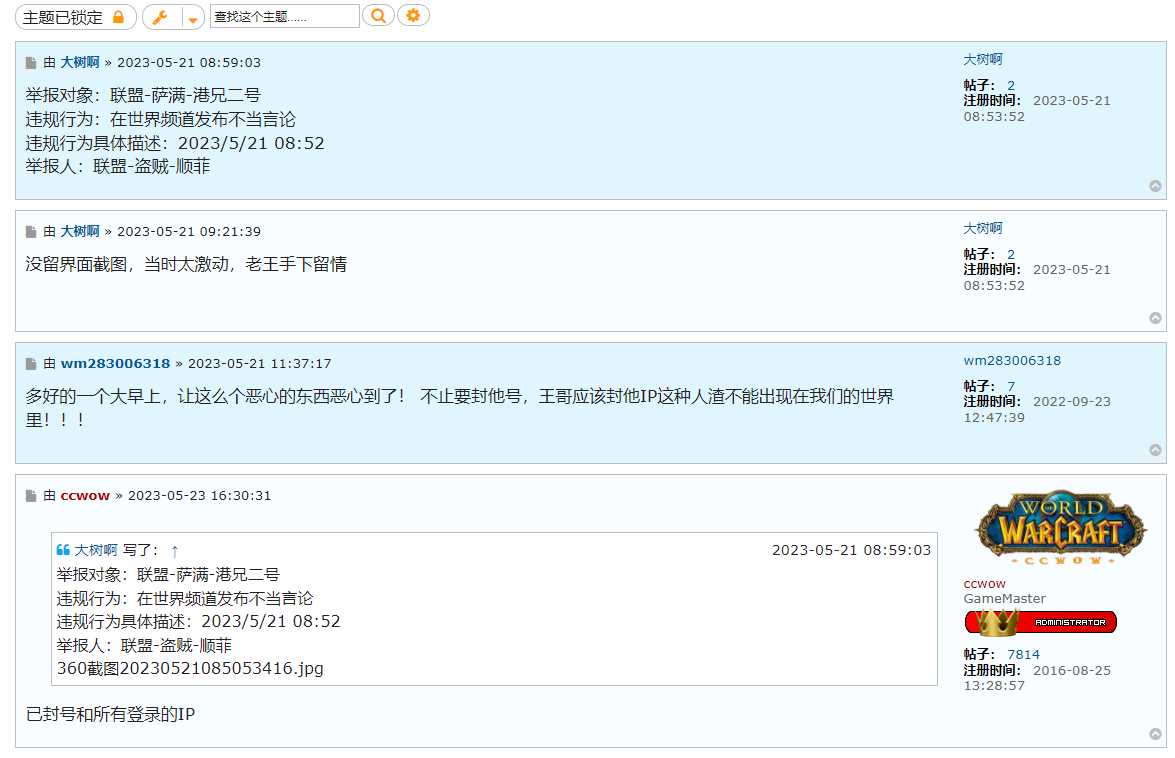Click the page icon beside wm283006318's post
Image resolution: width=1175 pixels, height=758 pixels.
pyautogui.click(x=30, y=364)
